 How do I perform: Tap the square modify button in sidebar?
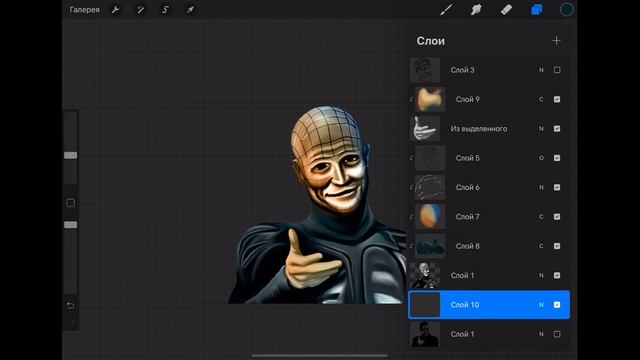tap(70, 203)
